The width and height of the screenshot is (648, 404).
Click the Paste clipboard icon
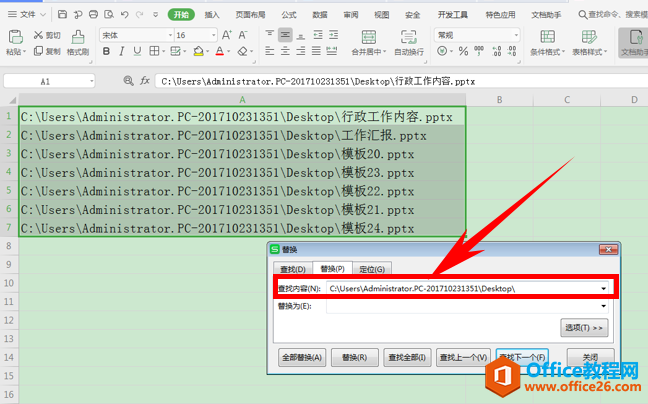tap(16, 37)
